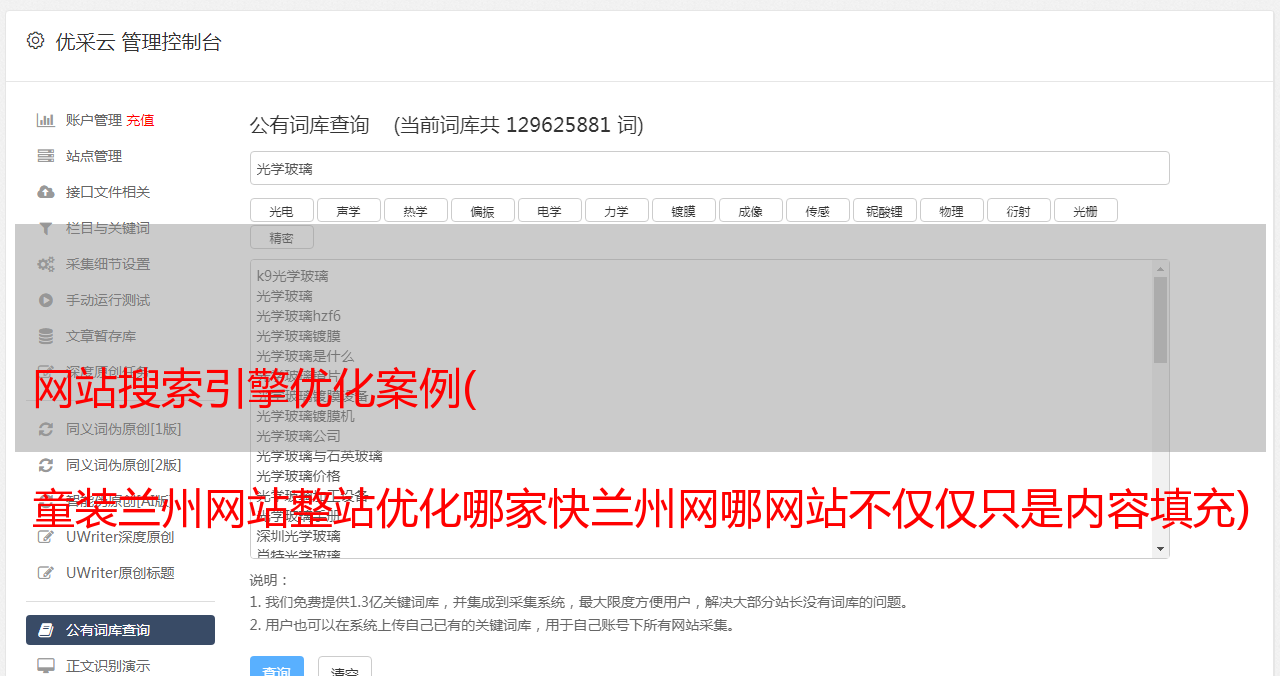Click the red 充值 link
Image resolution: width=1280 pixels, height=676 pixels.
(140, 120)
